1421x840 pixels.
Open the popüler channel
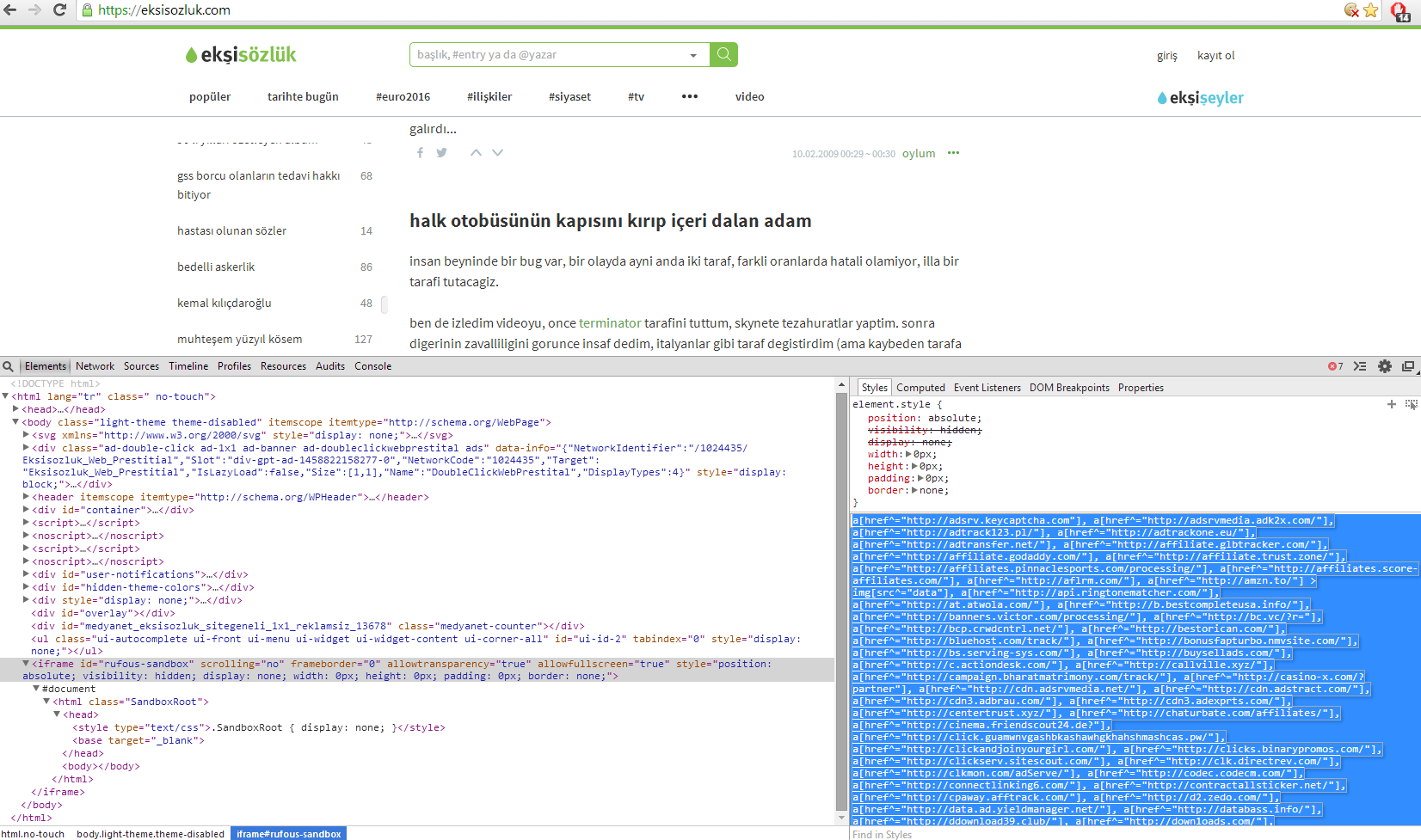(210, 96)
